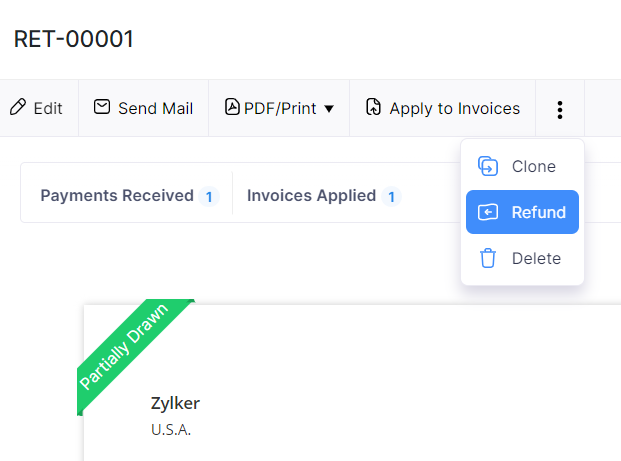Click the Partially Drawn status ribbon

click(125, 347)
